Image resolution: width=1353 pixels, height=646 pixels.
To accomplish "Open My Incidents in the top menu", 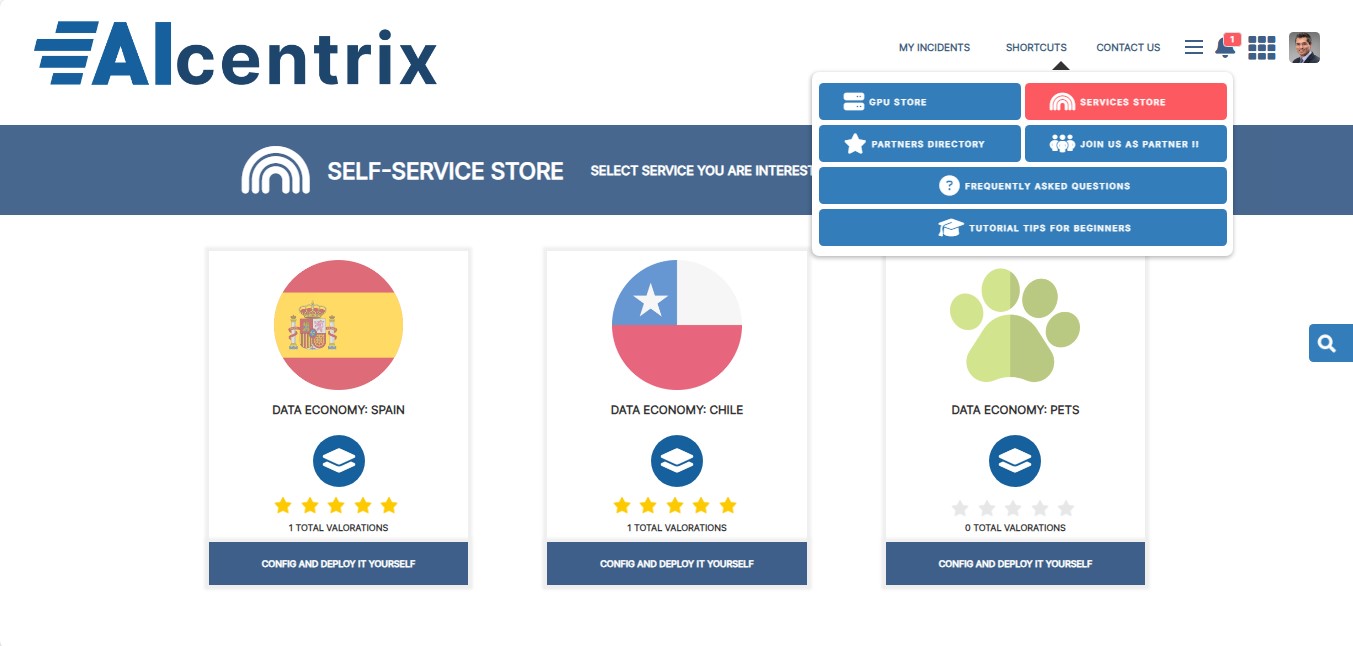I will (934, 47).
